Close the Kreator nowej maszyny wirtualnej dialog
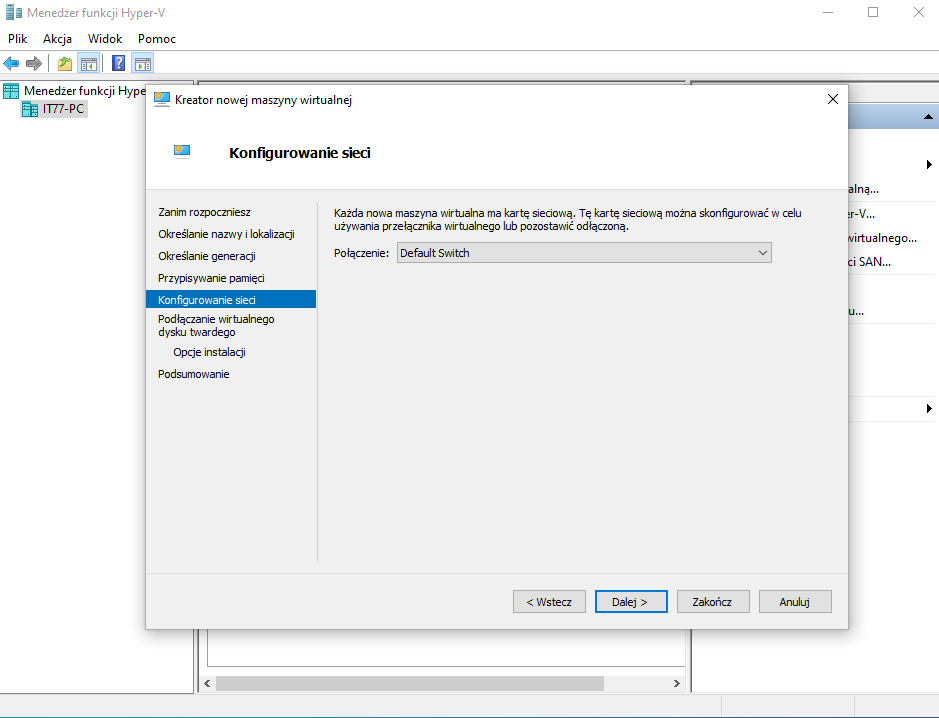Viewport: 939px width, 718px height. 832,99
